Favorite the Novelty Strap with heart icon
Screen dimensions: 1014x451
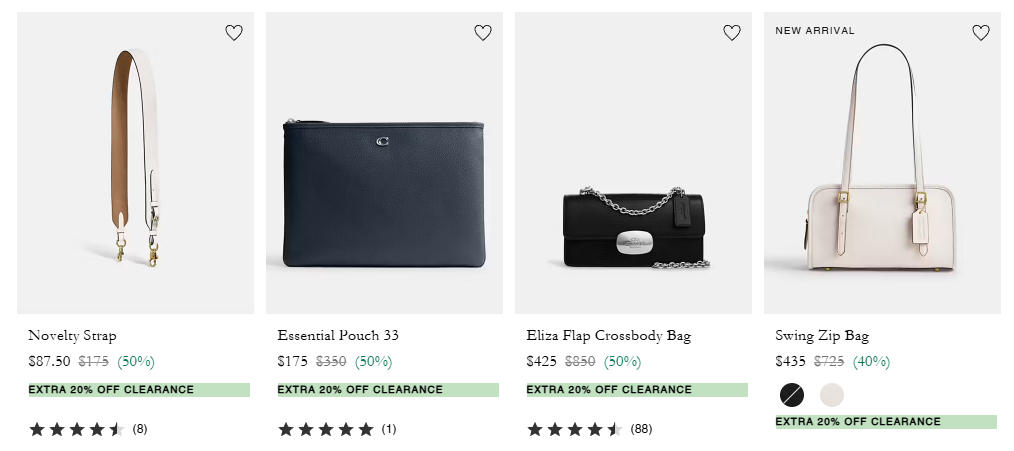click(234, 33)
